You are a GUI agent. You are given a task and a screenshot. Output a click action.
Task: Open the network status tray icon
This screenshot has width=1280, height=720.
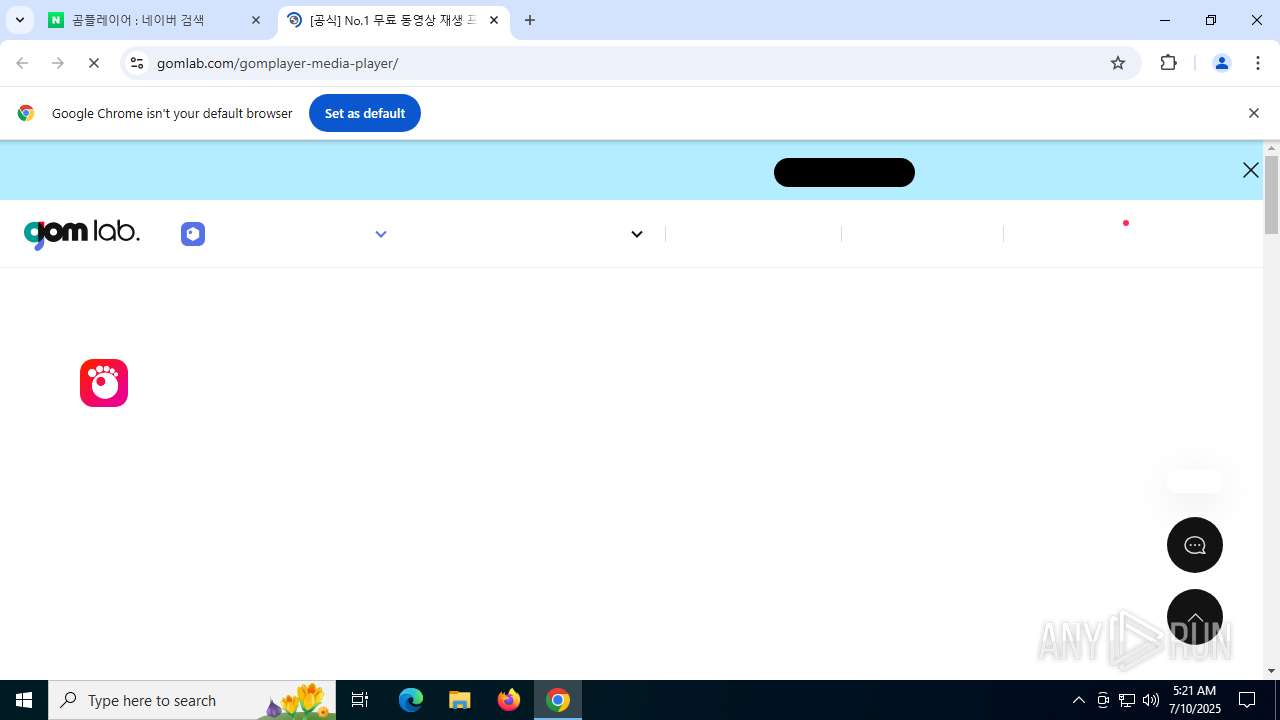click(1127, 700)
